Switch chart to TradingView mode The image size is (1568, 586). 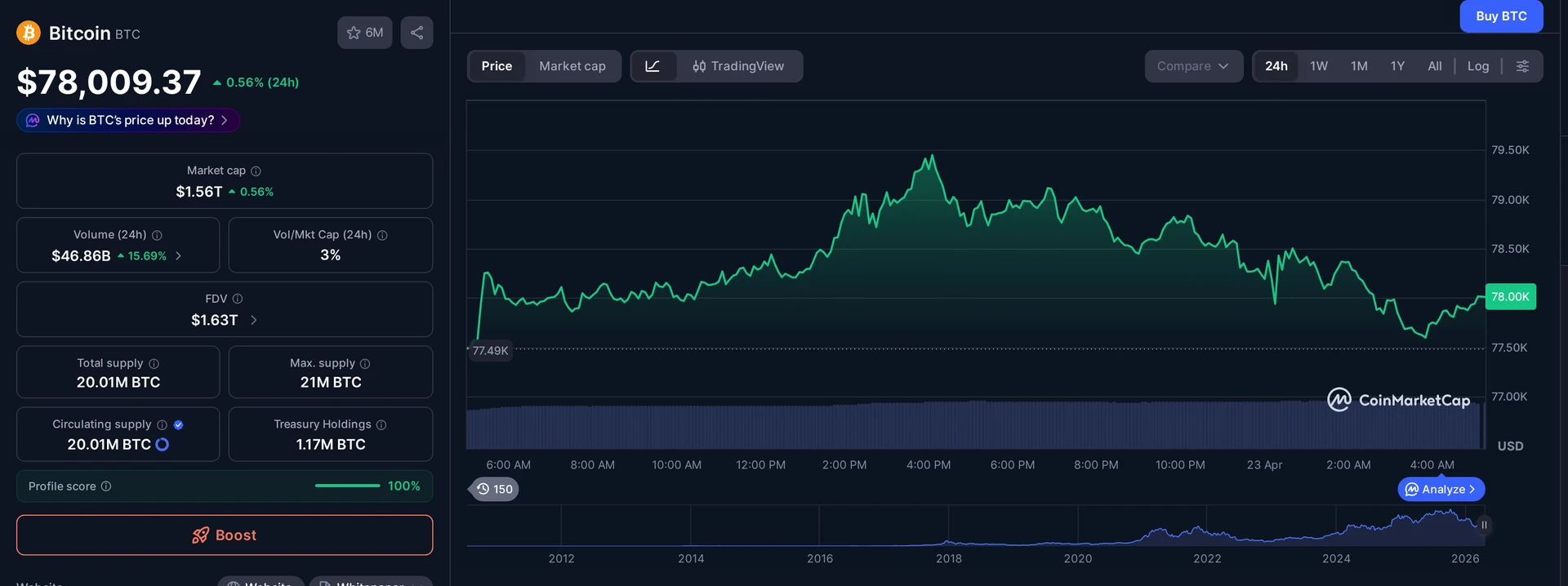738,66
